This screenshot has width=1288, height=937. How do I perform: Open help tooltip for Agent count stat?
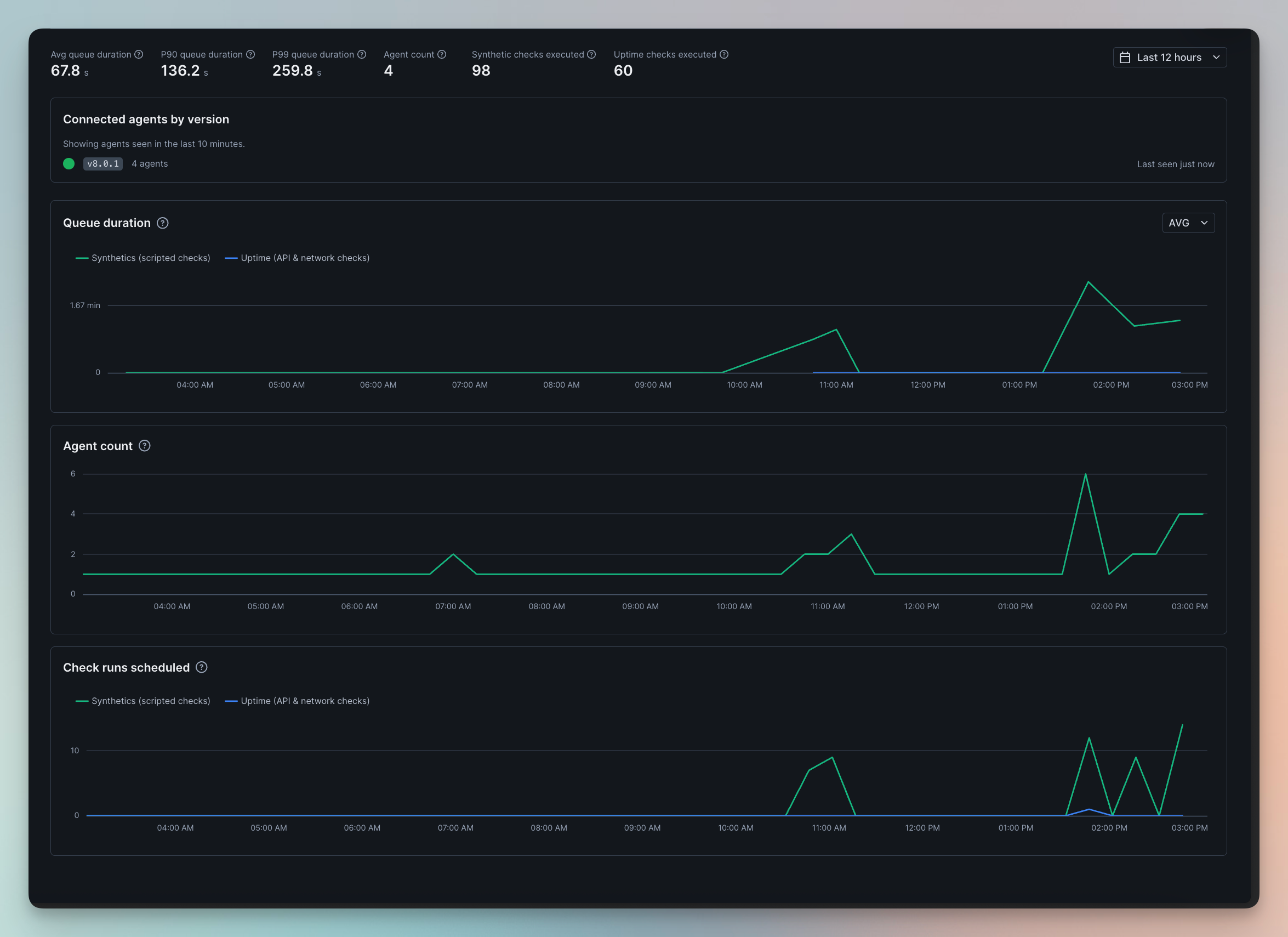pos(442,54)
